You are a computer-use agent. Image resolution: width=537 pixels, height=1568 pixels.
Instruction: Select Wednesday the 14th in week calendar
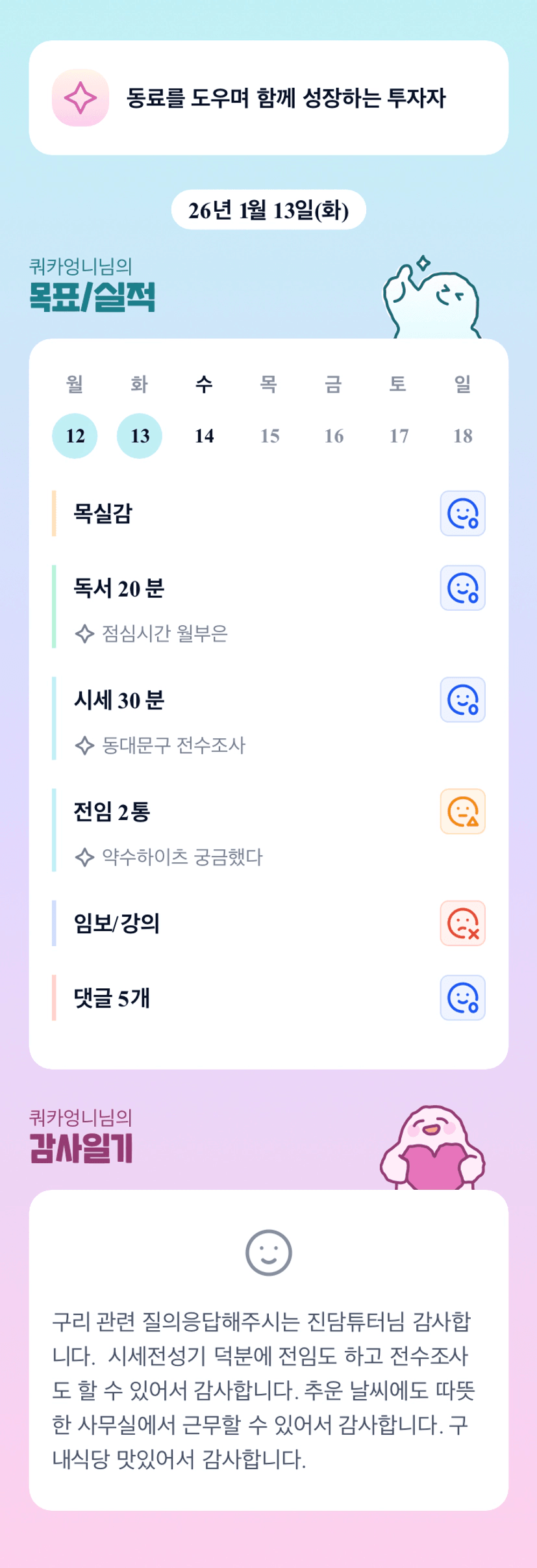pos(204,435)
